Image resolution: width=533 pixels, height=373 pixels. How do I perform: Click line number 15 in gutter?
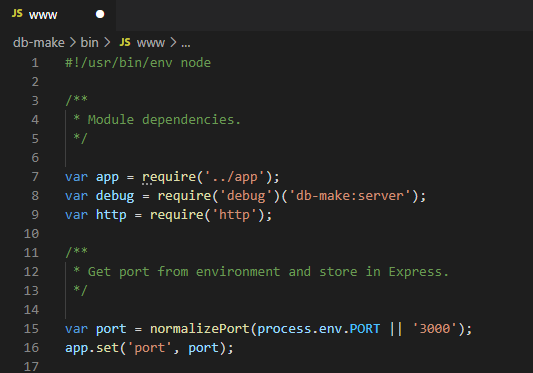pos(31,329)
